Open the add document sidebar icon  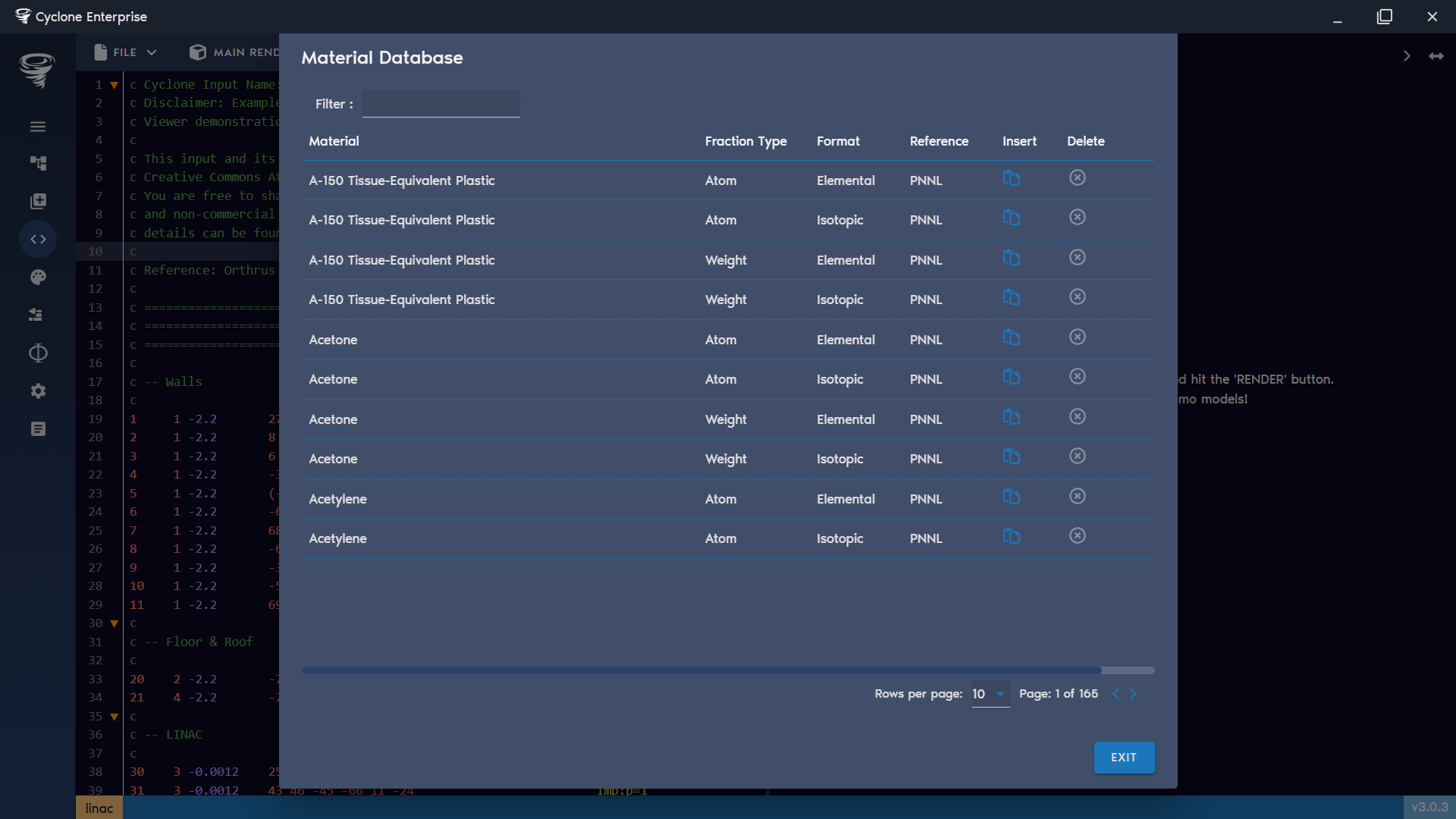(37, 201)
